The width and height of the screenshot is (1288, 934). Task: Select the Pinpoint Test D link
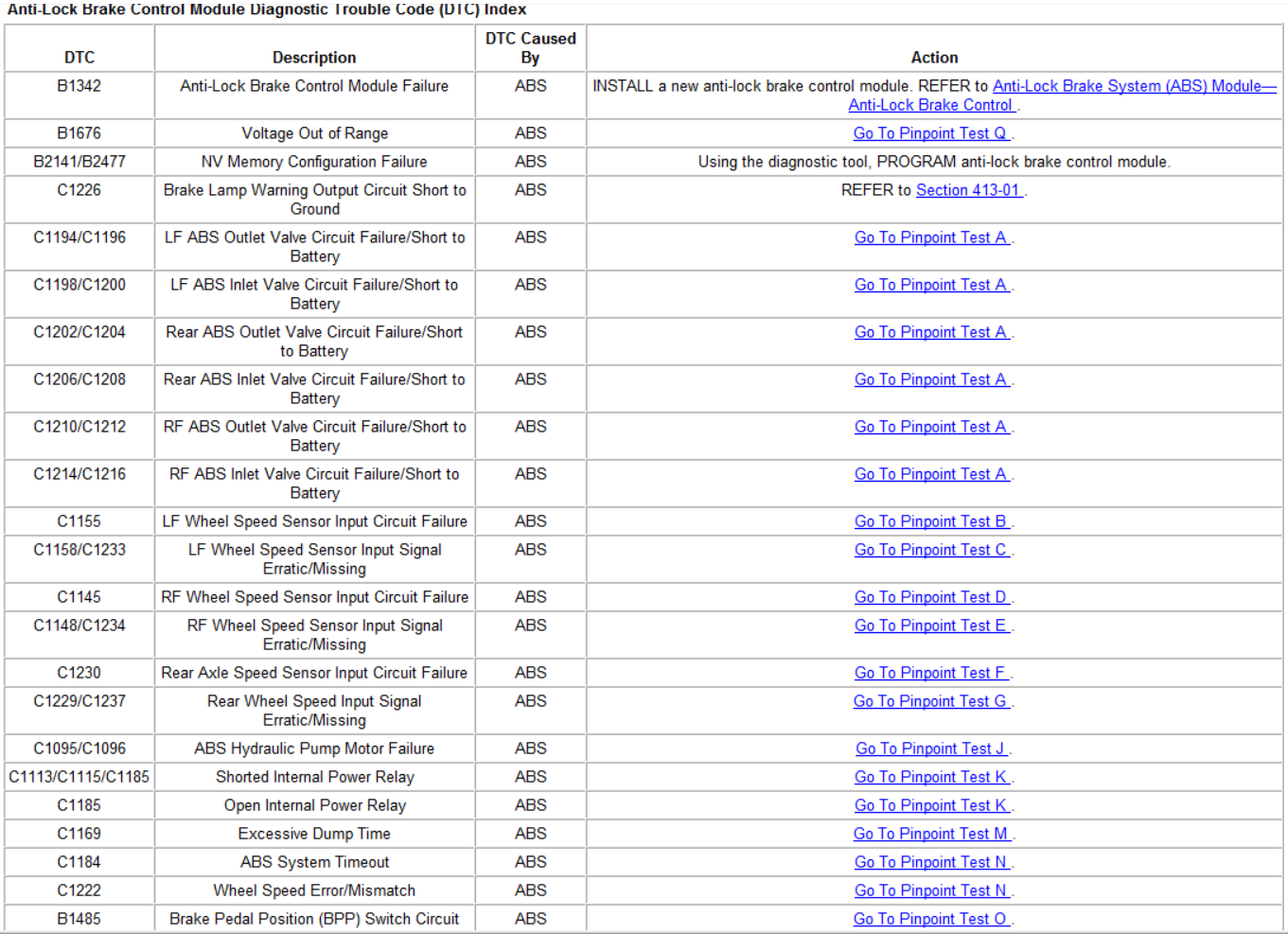pos(930,597)
